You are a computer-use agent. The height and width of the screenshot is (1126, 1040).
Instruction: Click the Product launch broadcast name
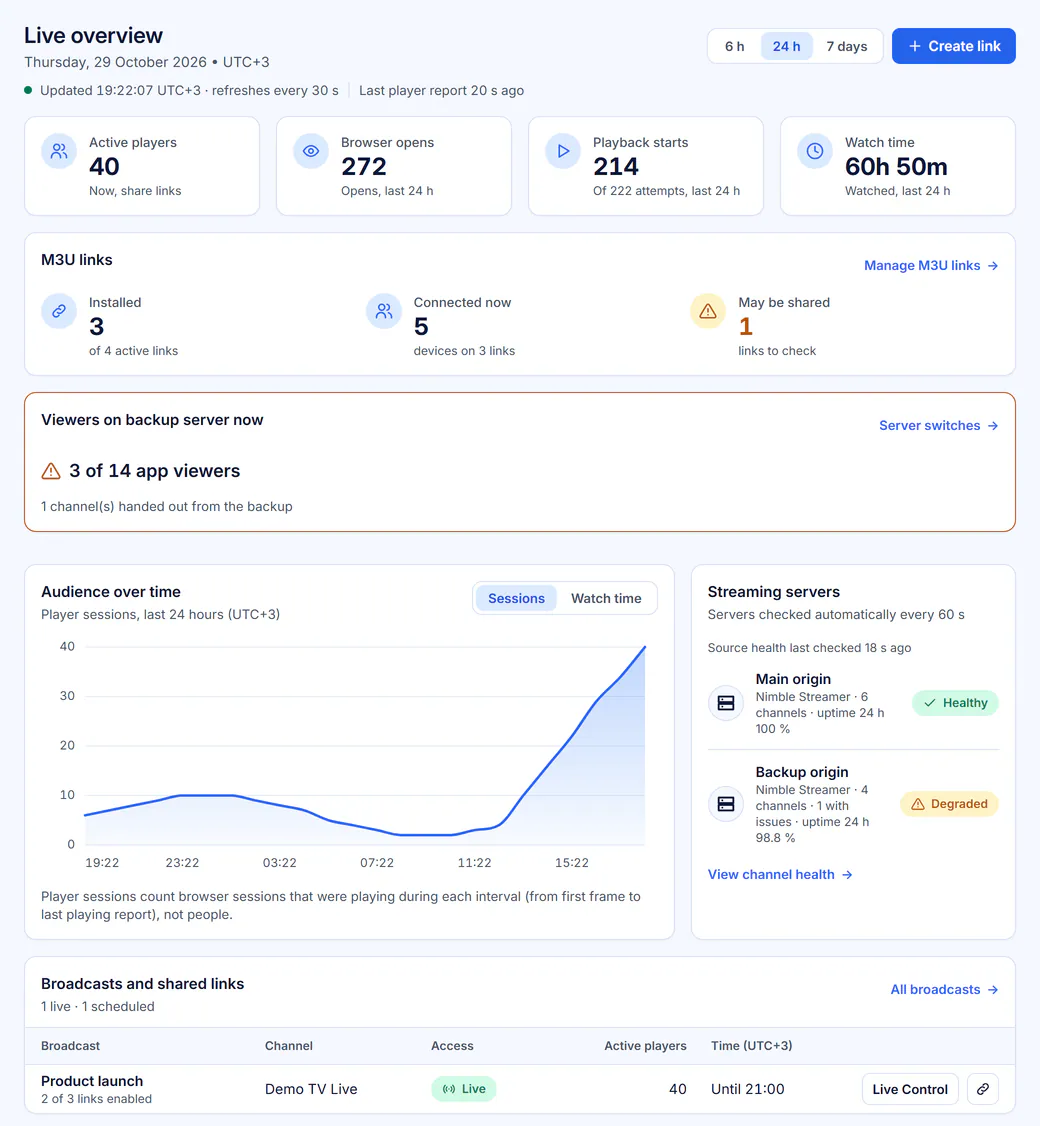click(92, 1081)
